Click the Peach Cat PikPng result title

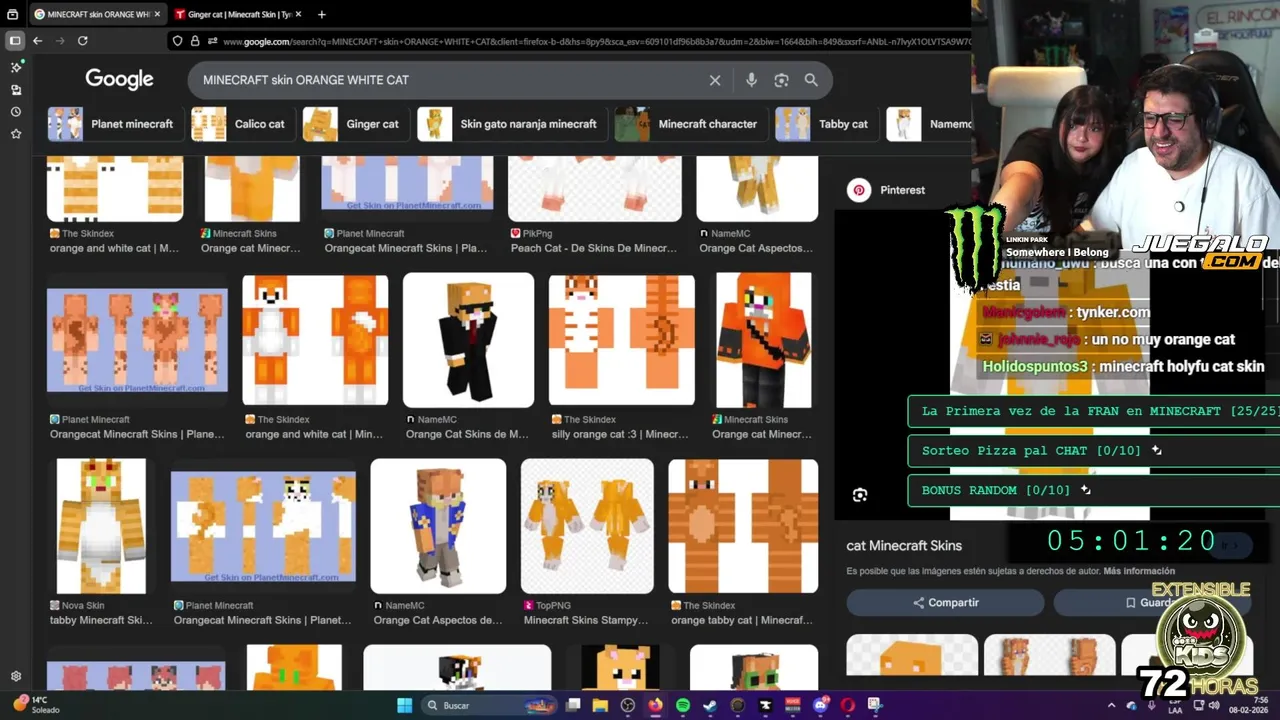[593, 248]
